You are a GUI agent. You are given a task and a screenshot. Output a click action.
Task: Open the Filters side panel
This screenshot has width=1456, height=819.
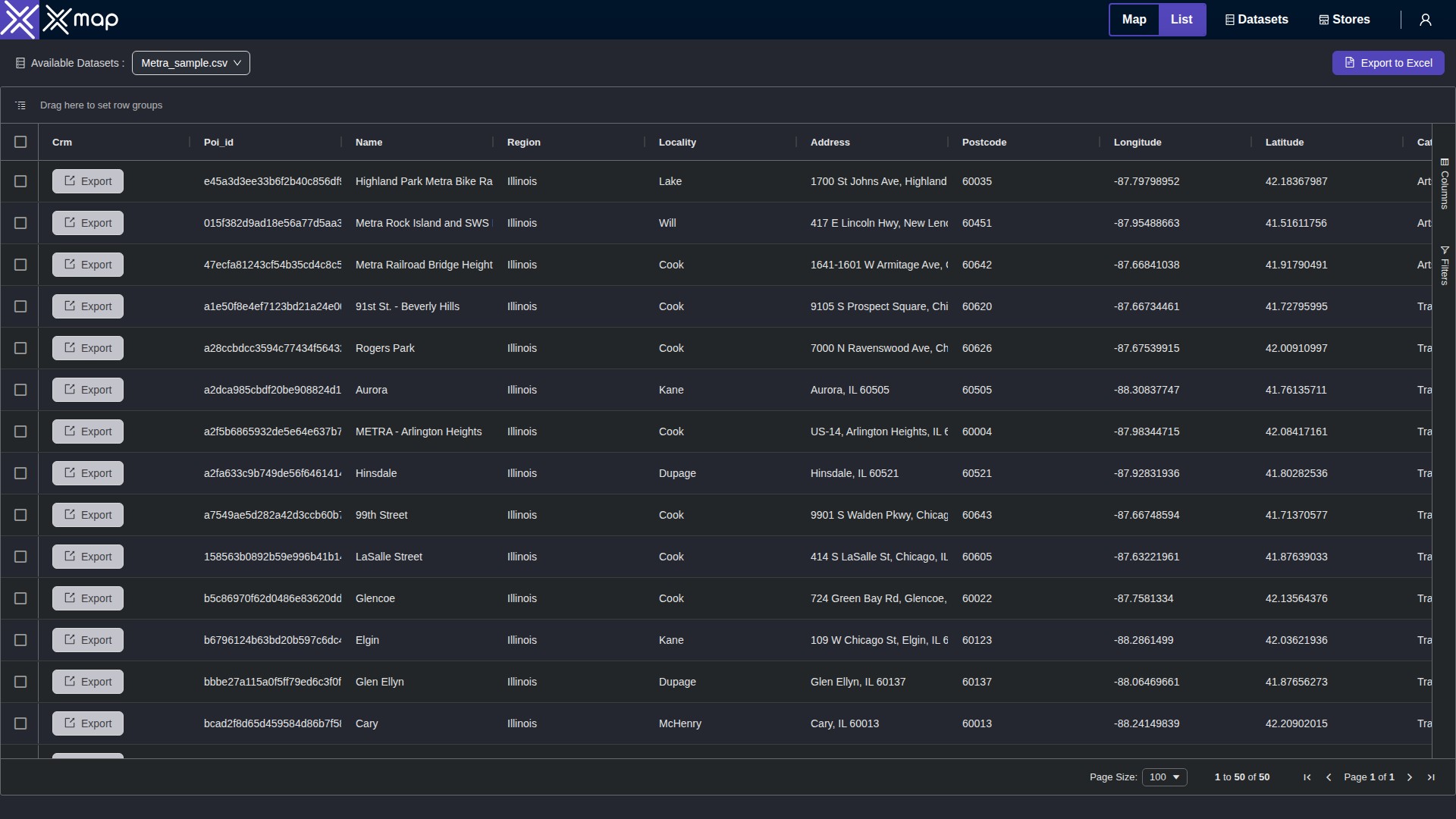(x=1445, y=265)
